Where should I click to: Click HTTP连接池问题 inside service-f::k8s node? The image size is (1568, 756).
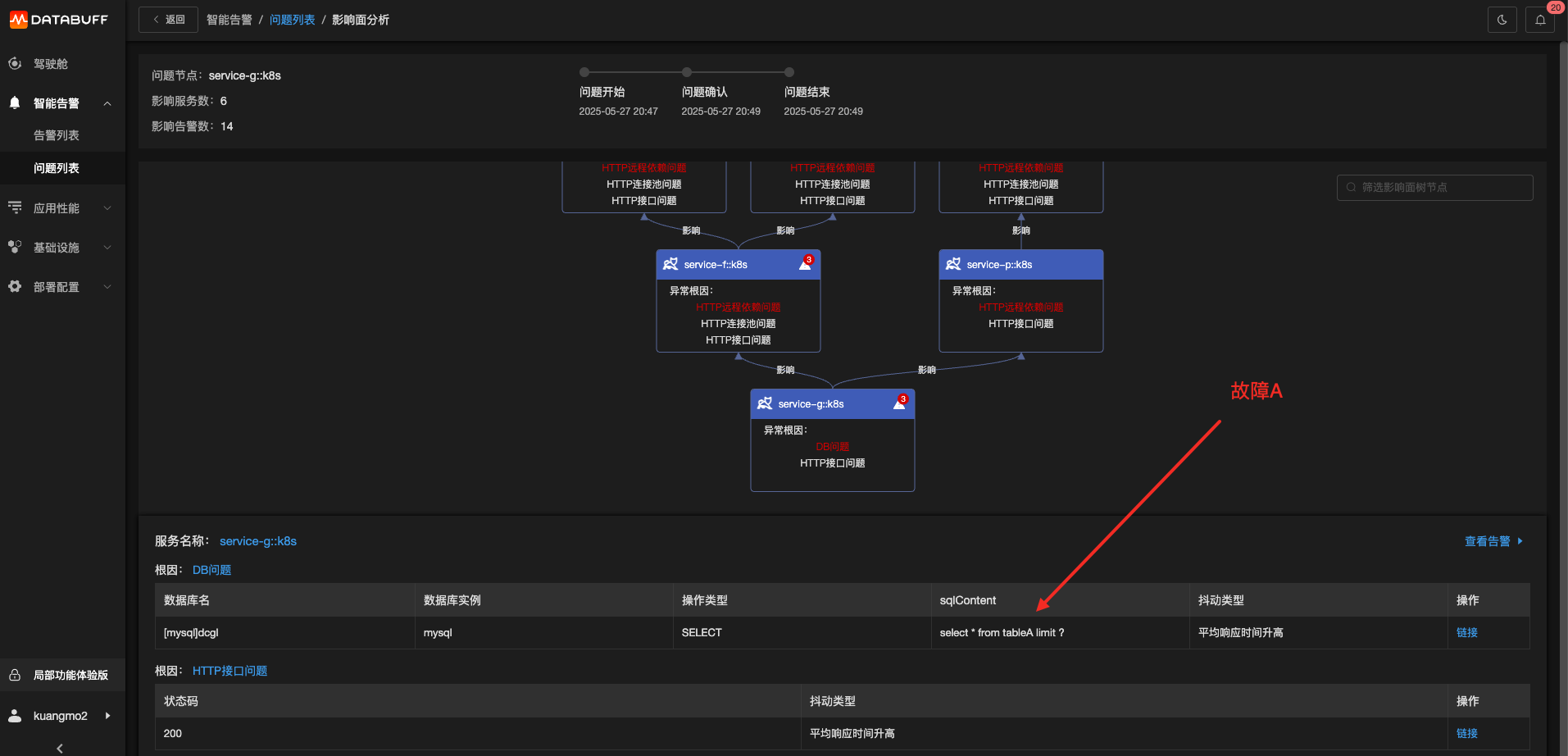[x=739, y=324]
